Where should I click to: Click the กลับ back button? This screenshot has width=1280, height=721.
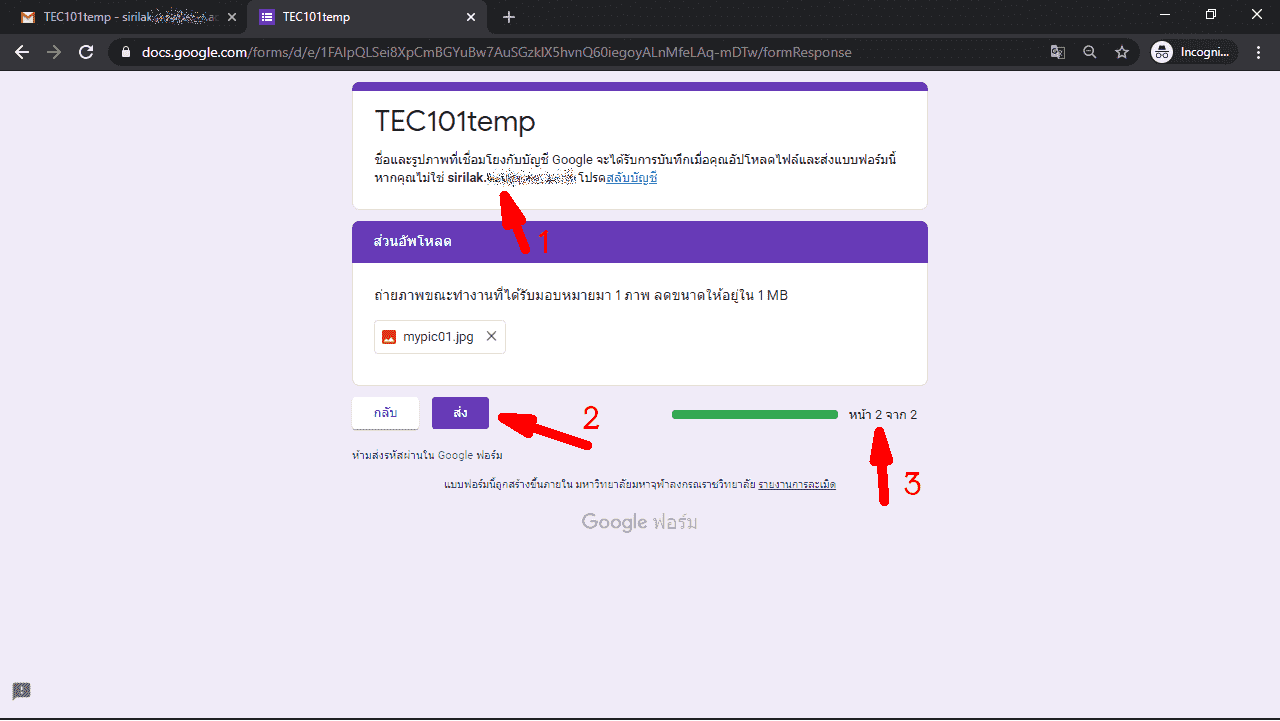click(x=385, y=413)
